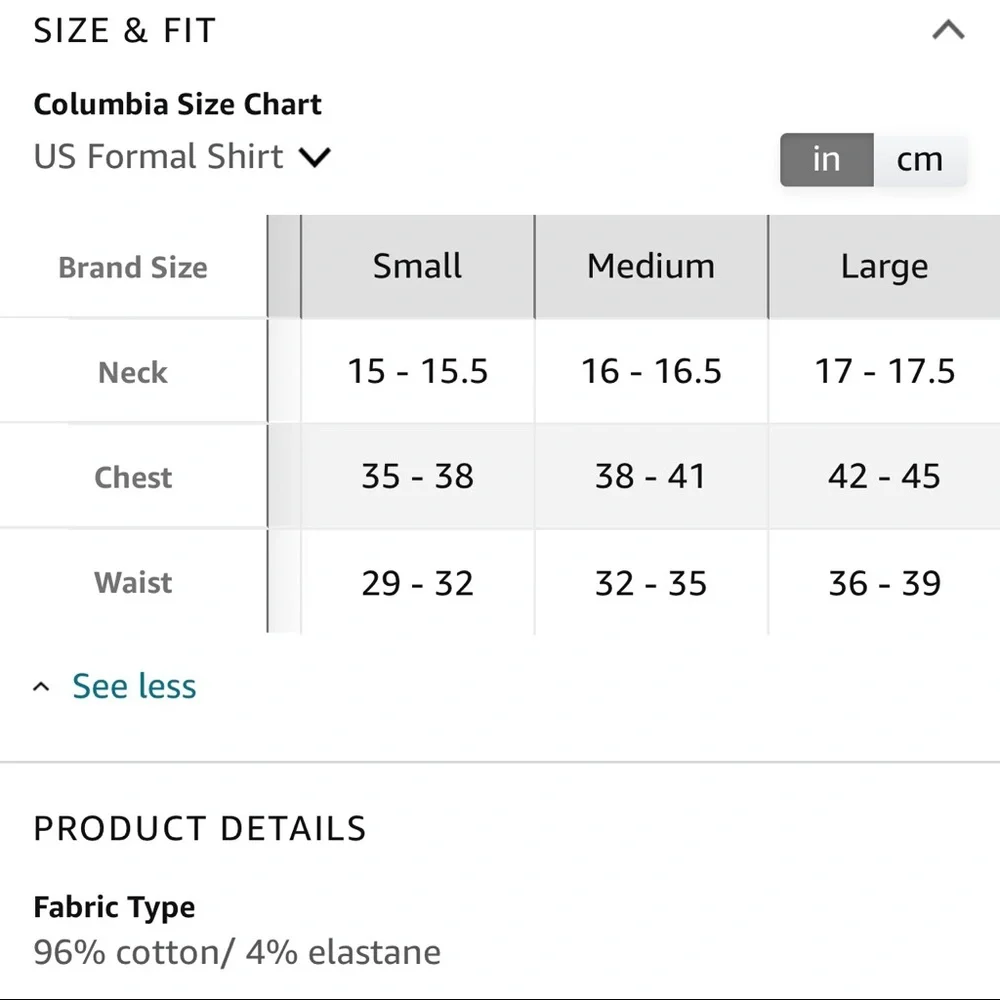This screenshot has height=1000, width=1000.
Task: Click the Product Details heading
Action: click(200, 828)
